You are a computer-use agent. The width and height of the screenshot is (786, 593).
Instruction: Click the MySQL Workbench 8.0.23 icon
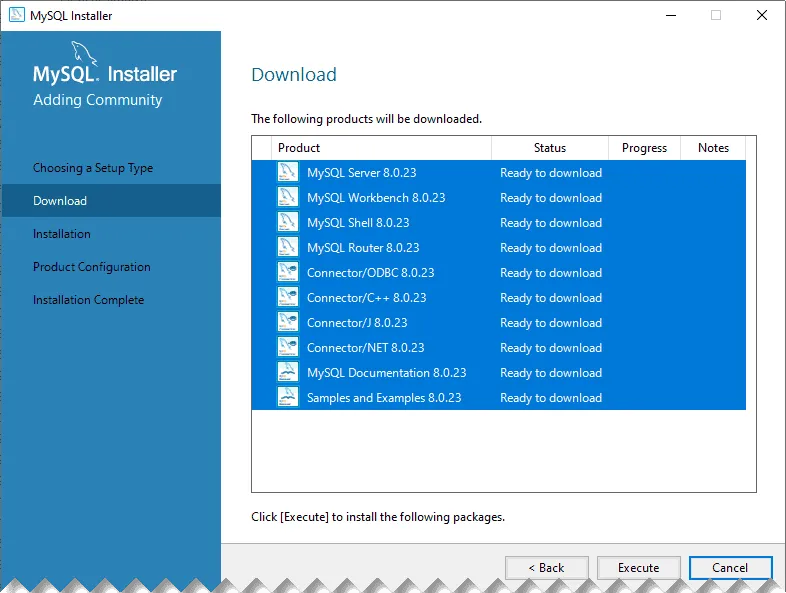288,197
